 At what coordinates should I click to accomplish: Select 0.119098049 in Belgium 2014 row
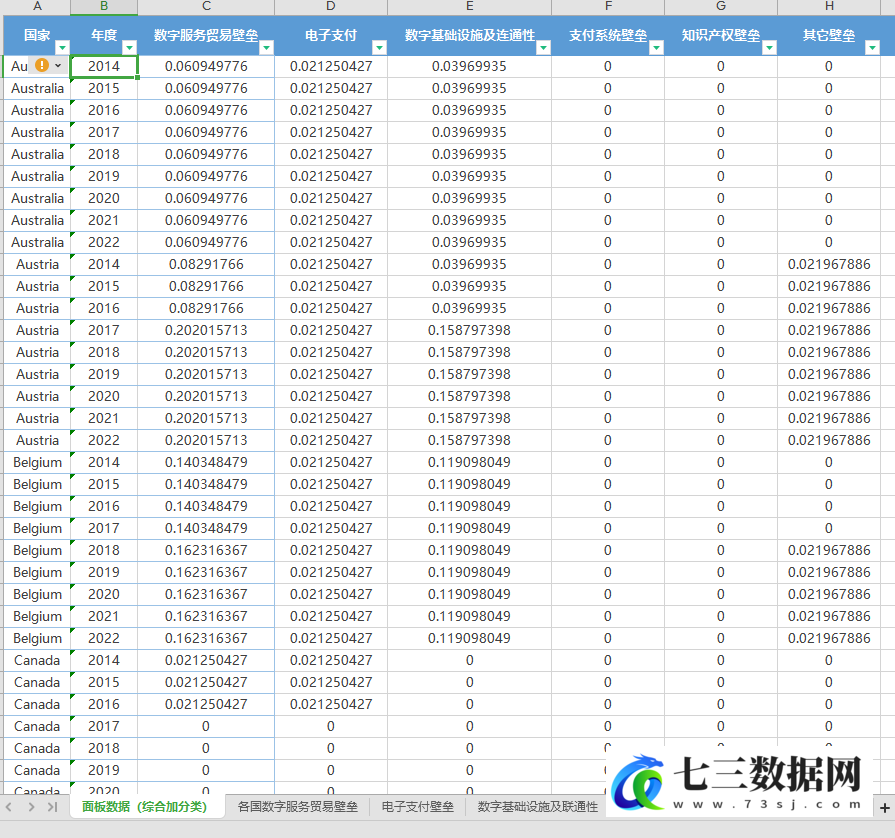pyautogui.click(x=469, y=462)
